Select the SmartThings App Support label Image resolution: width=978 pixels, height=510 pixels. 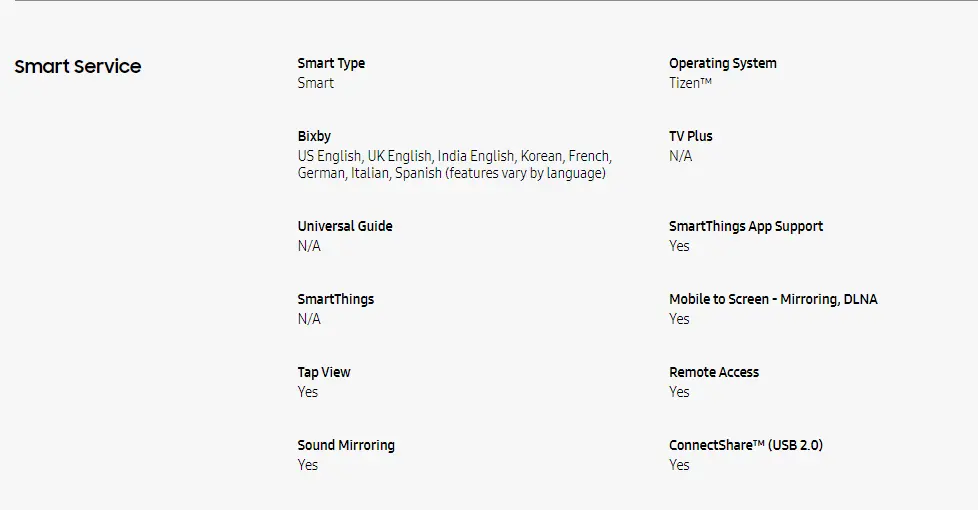(746, 226)
